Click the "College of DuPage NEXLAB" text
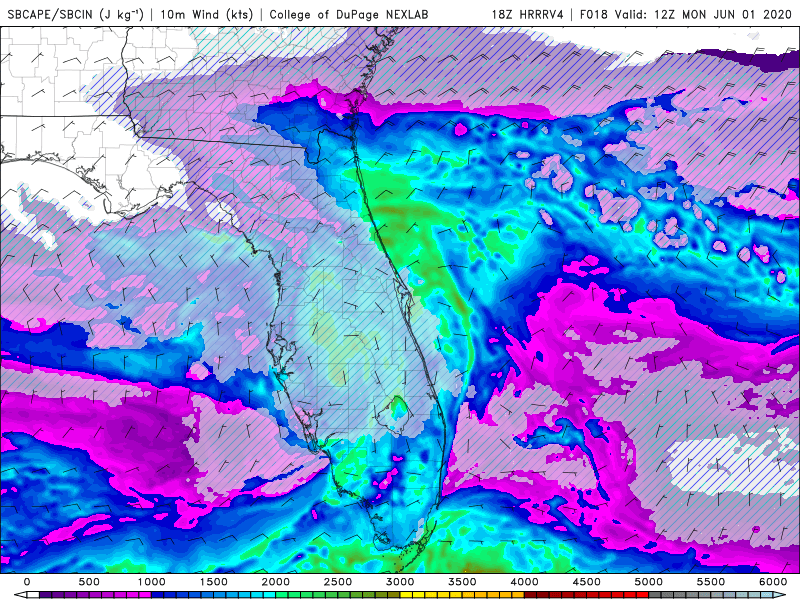The width and height of the screenshot is (800, 600). click(348, 14)
